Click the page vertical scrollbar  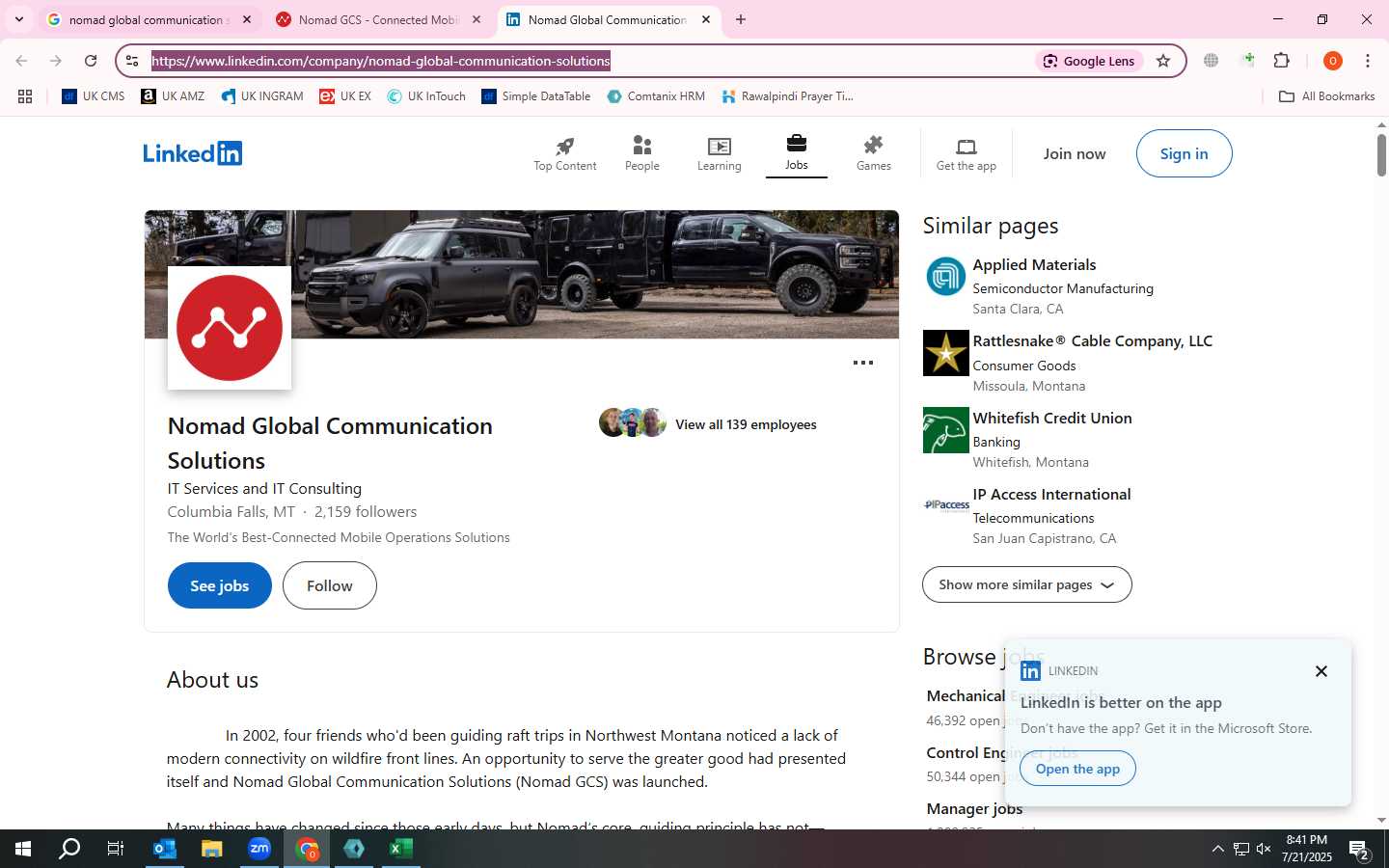point(1381,154)
